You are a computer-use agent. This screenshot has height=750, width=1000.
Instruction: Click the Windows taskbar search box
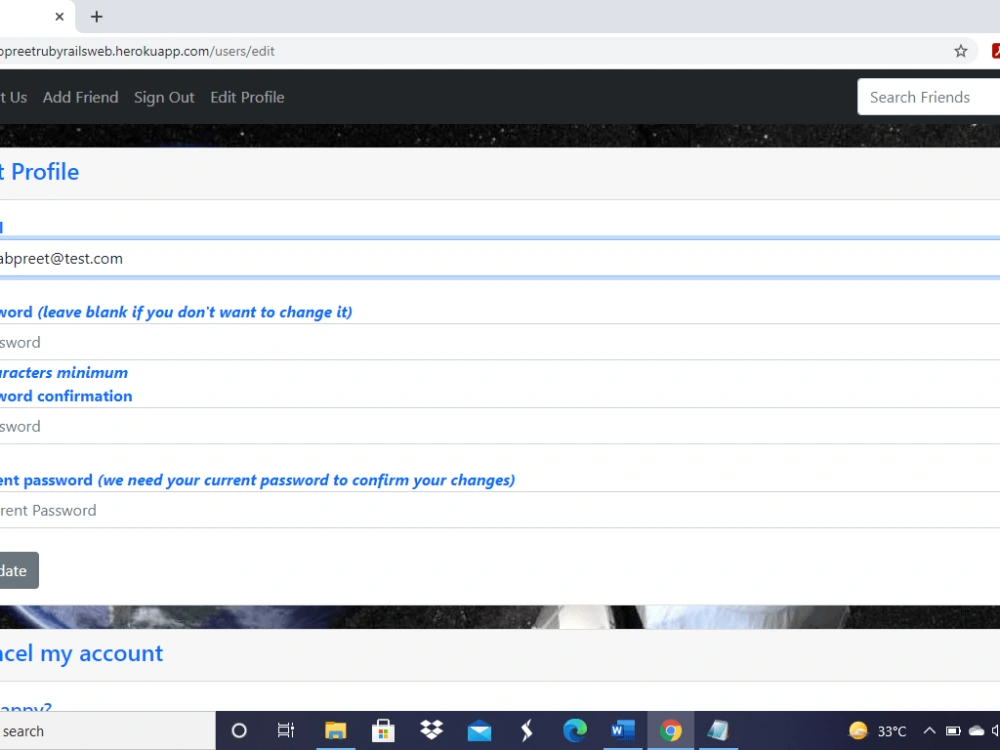coord(107,731)
